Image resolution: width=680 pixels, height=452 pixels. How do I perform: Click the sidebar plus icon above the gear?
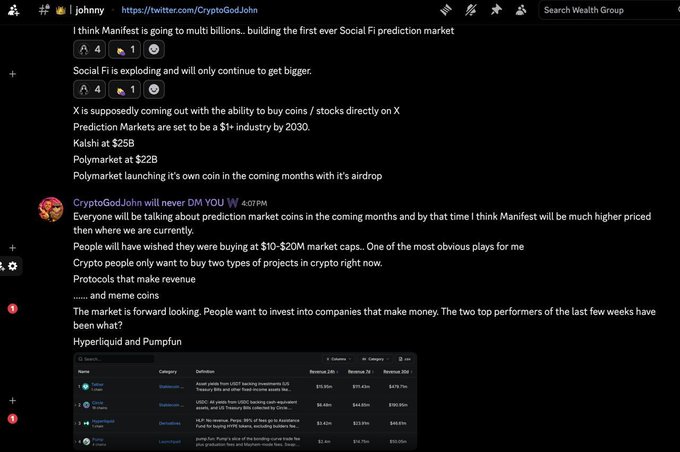click(x=13, y=248)
